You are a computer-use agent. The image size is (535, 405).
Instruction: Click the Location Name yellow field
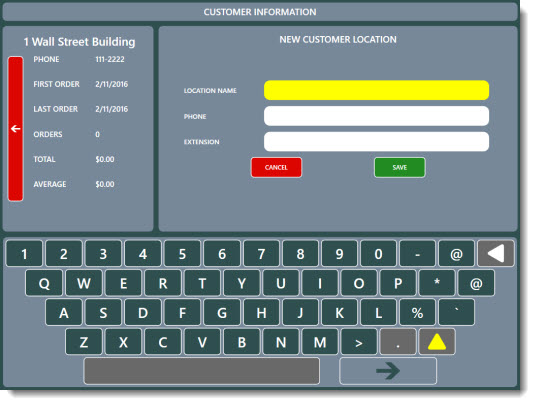click(x=376, y=90)
